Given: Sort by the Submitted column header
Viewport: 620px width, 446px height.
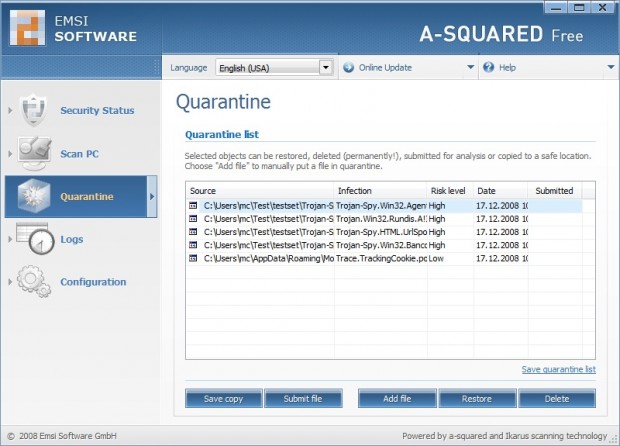Looking at the screenshot, I should pyautogui.click(x=555, y=191).
